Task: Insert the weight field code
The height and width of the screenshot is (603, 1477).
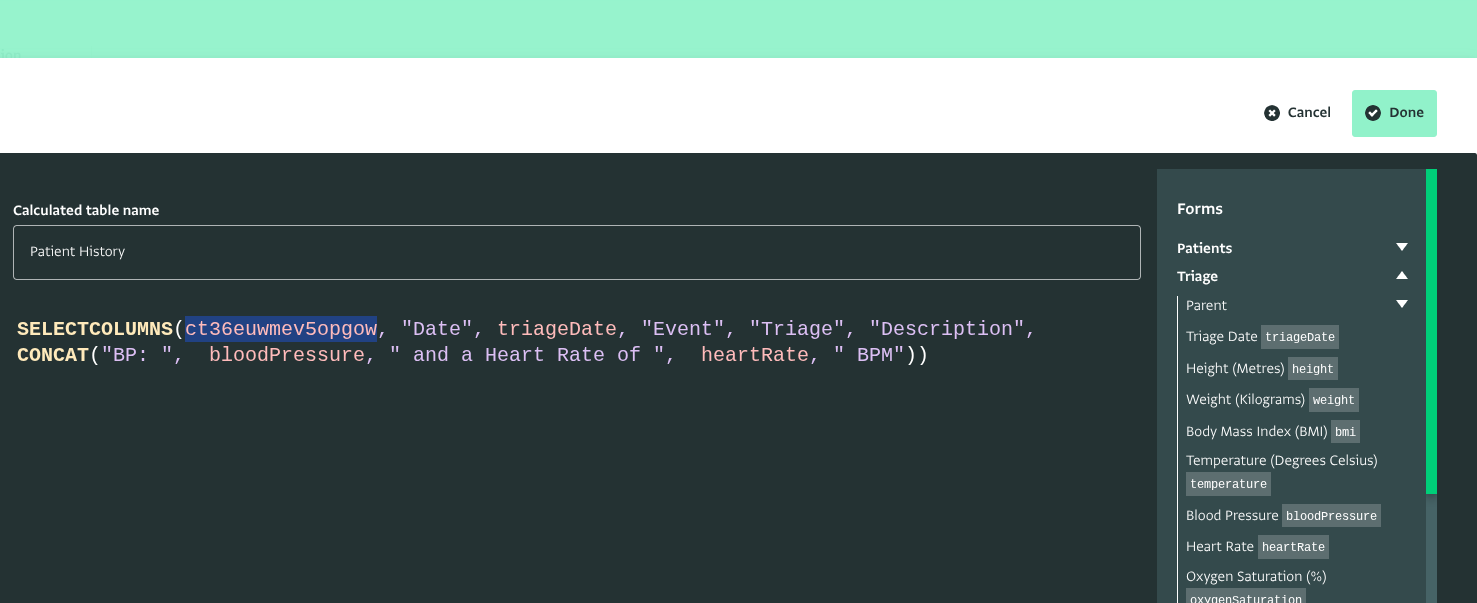Action: pos(1333,400)
